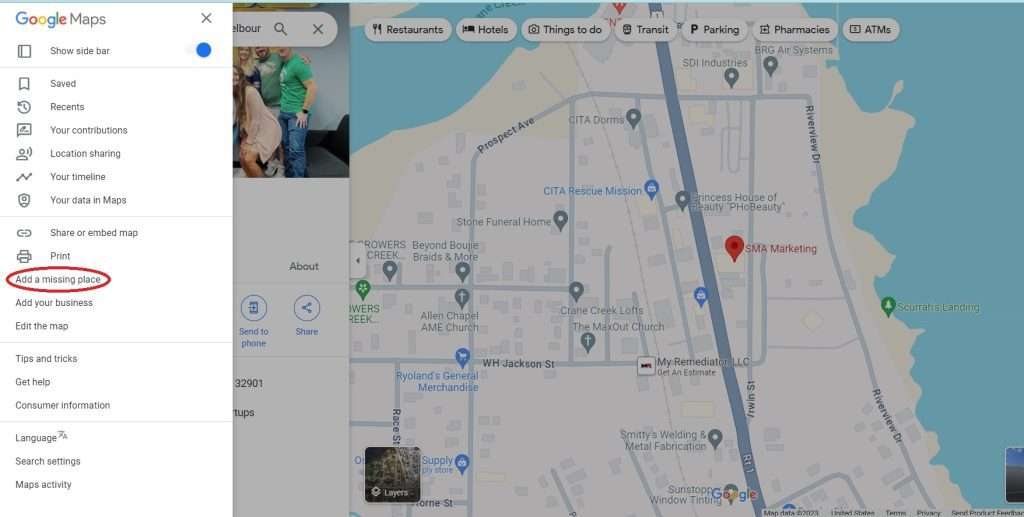Filter map by Restaurants
The width and height of the screenshot is (1024, 517).
[x=408, y=29]
